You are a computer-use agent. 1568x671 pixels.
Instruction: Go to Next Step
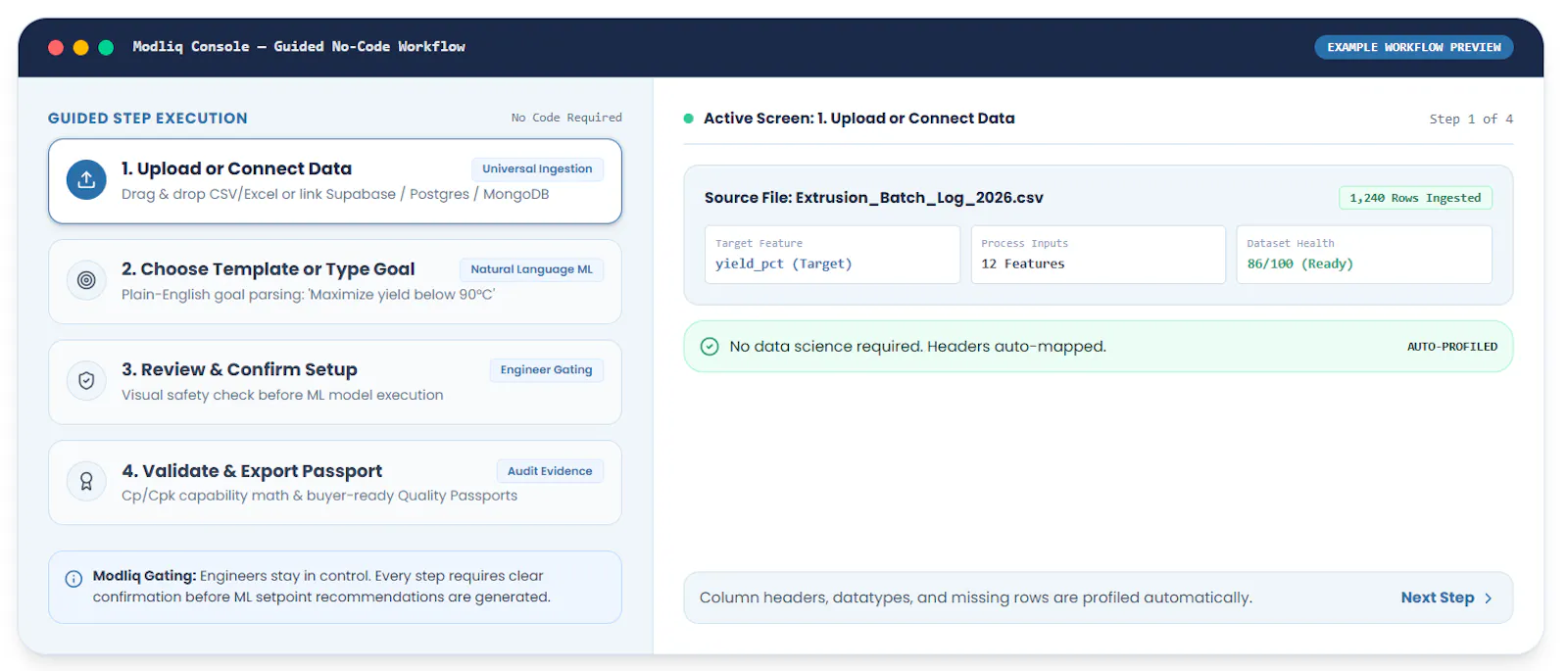click(1446, 598)
